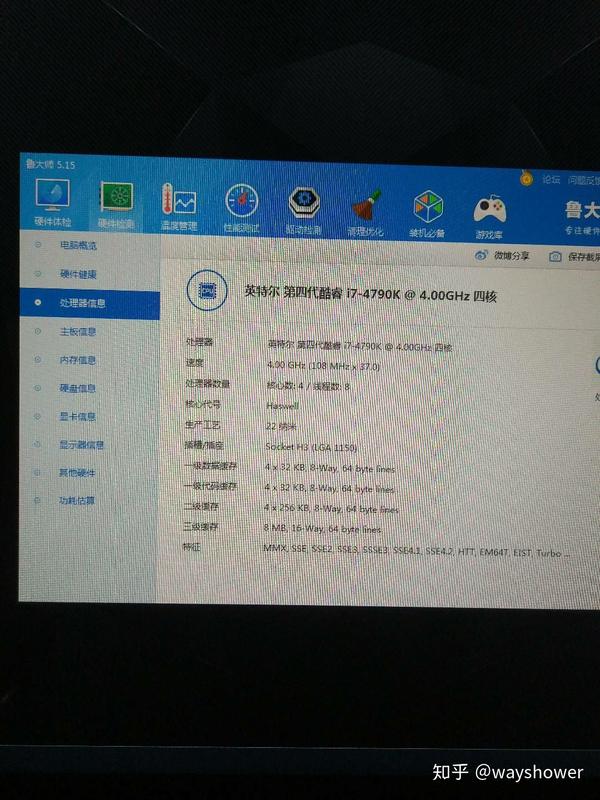The image size is (600, 800).
Task: Click the round CPU chip icon
Action: (x=207, y=291)
